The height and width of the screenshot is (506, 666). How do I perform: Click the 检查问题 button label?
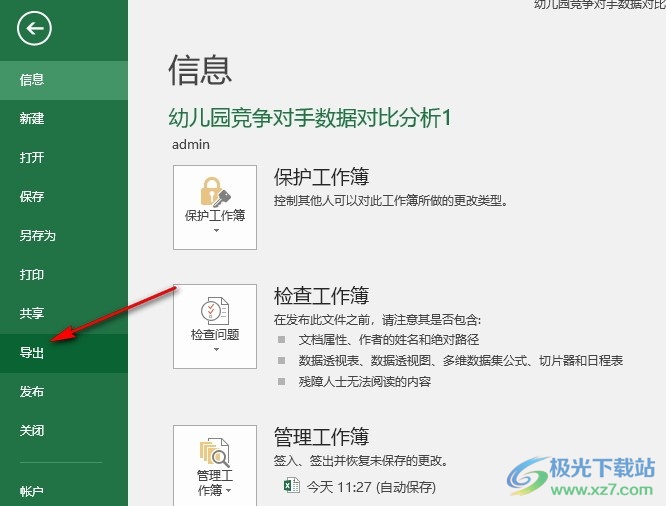click(x=215, y=335)
